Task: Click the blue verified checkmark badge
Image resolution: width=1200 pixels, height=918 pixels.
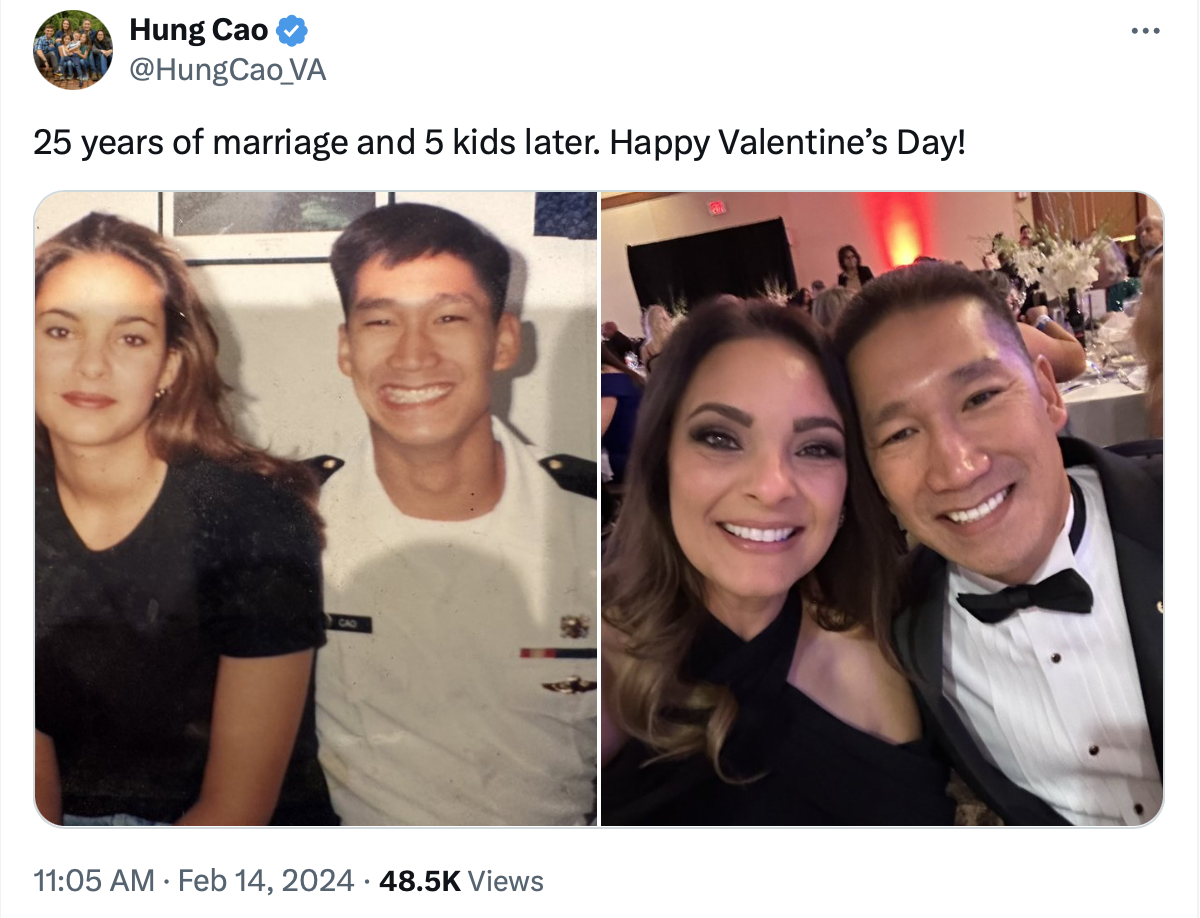Action: click(x=291, y=31)
